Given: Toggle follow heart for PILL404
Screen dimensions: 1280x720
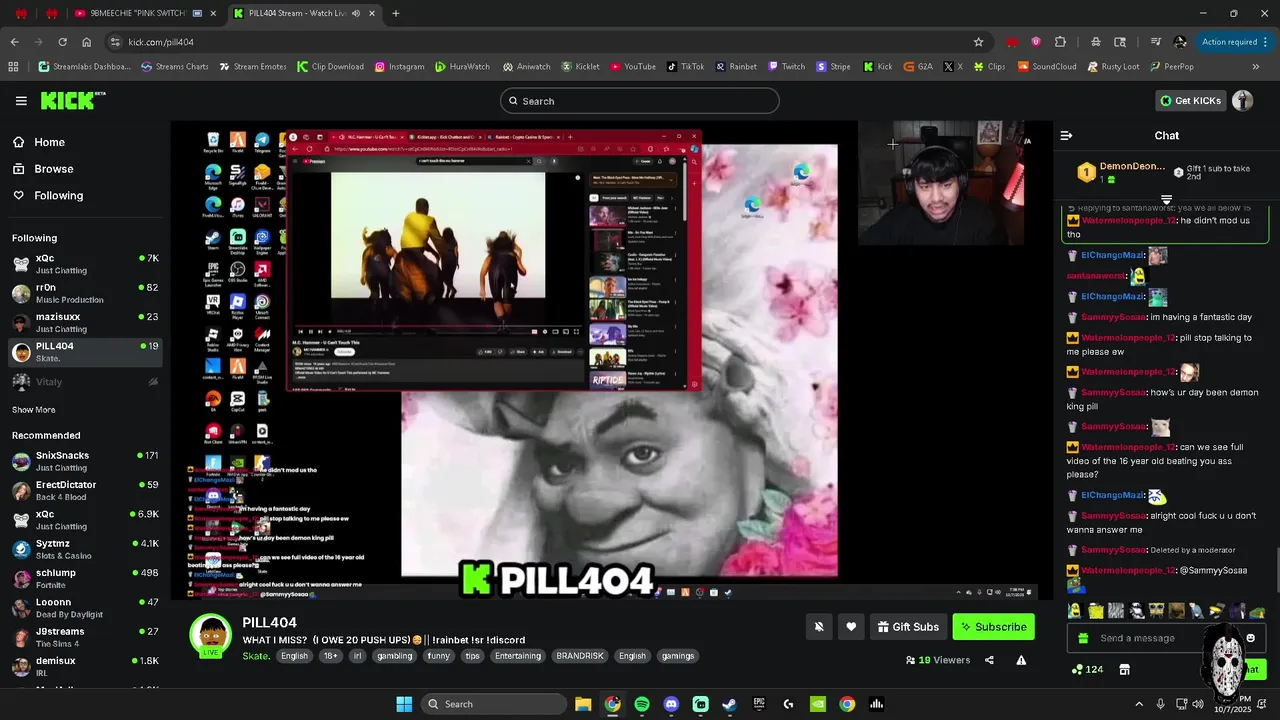Looking at the screenshot, I should (x=851, y=627).
